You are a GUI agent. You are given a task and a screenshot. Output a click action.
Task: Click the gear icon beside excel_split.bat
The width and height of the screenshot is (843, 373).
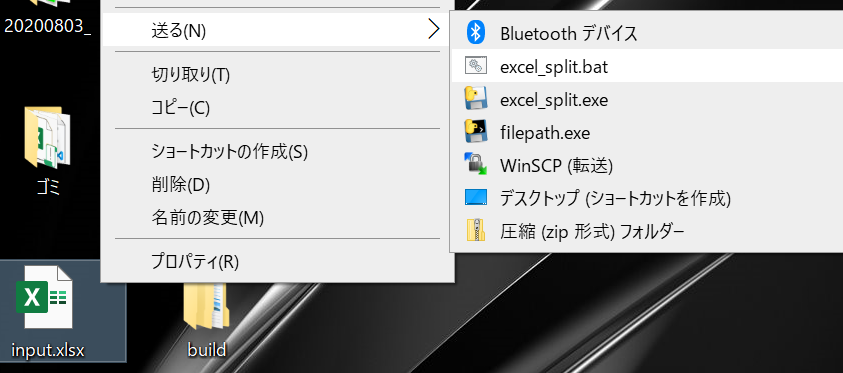475,66
